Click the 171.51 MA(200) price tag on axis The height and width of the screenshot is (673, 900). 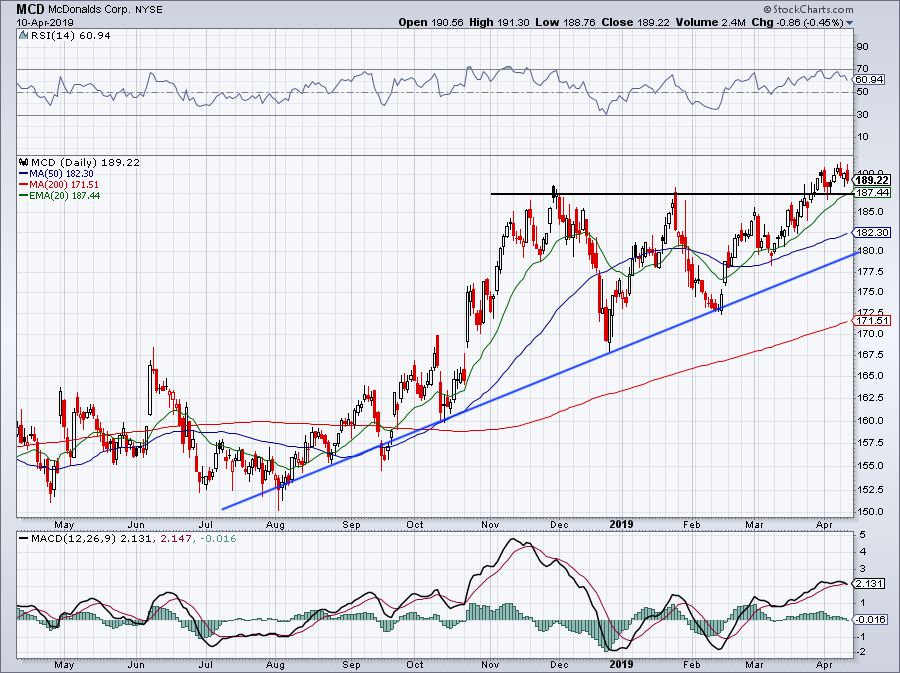pos(872,321)
